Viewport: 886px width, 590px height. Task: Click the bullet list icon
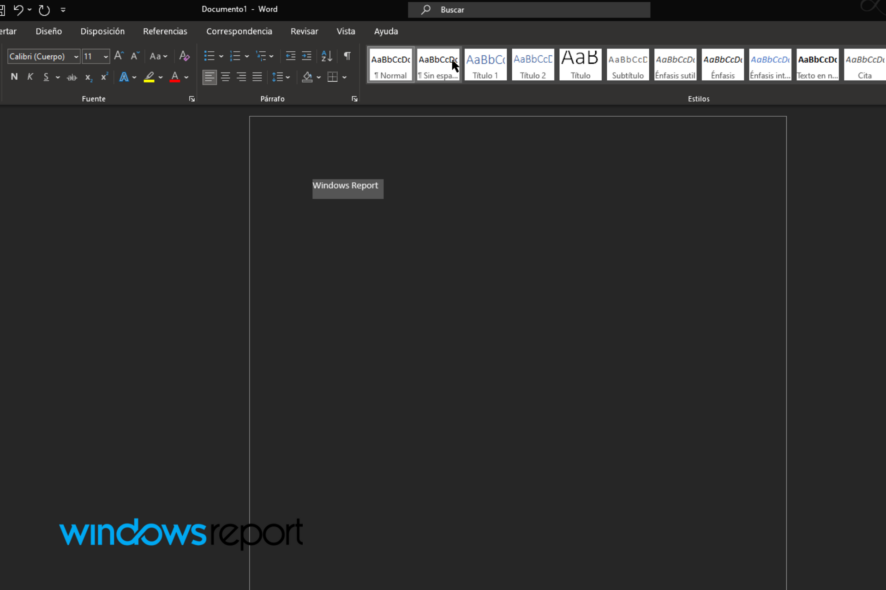[209, 56]
